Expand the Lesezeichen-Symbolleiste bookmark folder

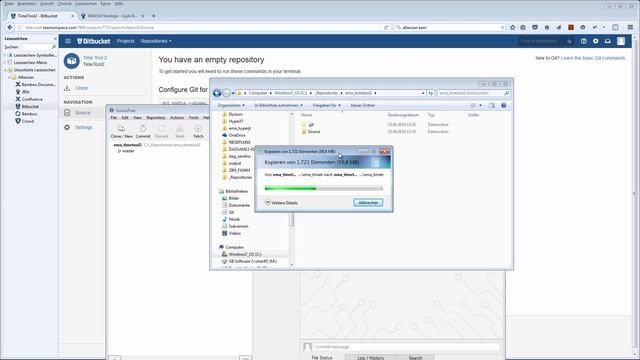click(5, 55)
